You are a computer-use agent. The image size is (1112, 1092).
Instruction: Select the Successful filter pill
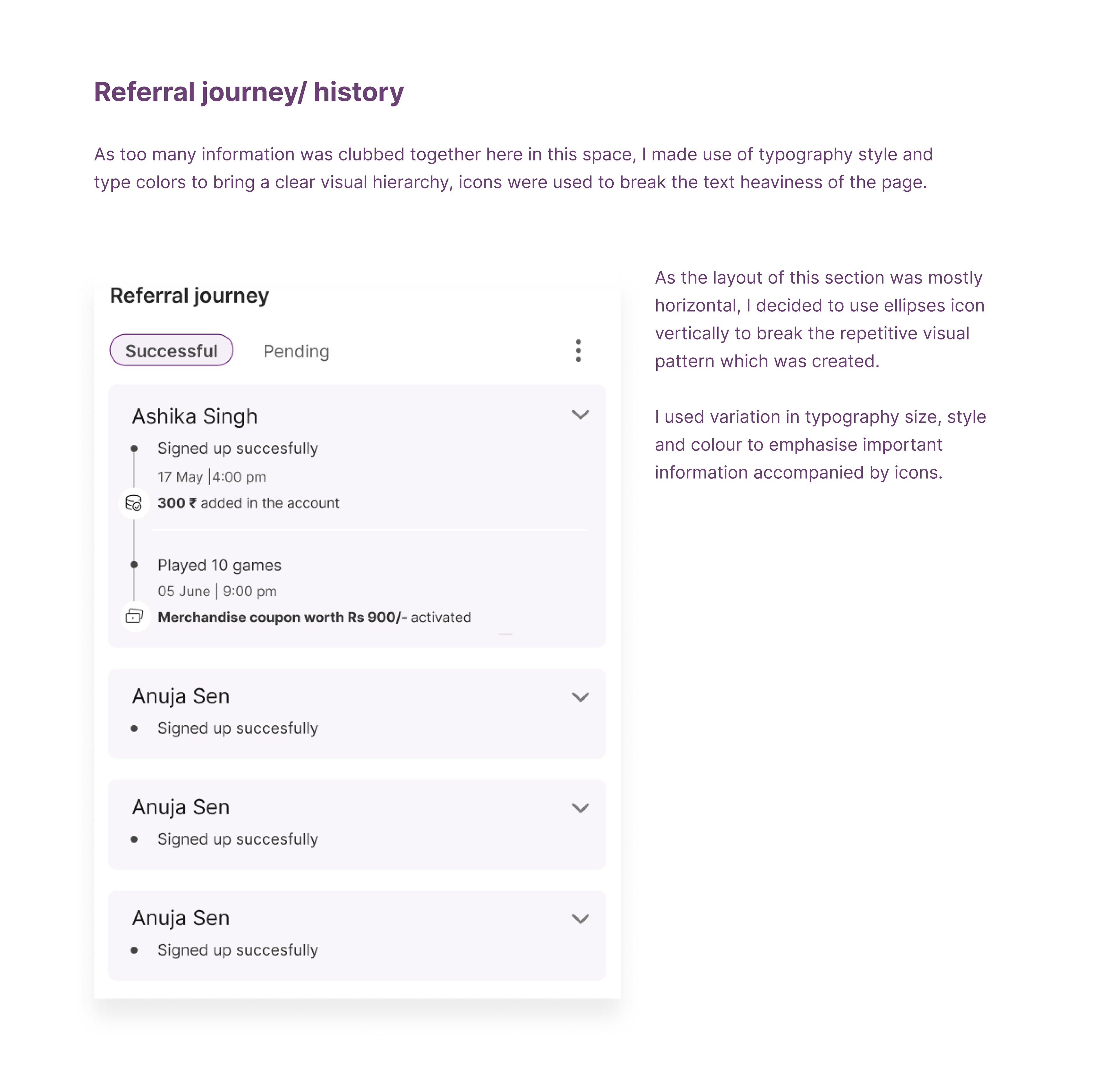tap(171, 350)
